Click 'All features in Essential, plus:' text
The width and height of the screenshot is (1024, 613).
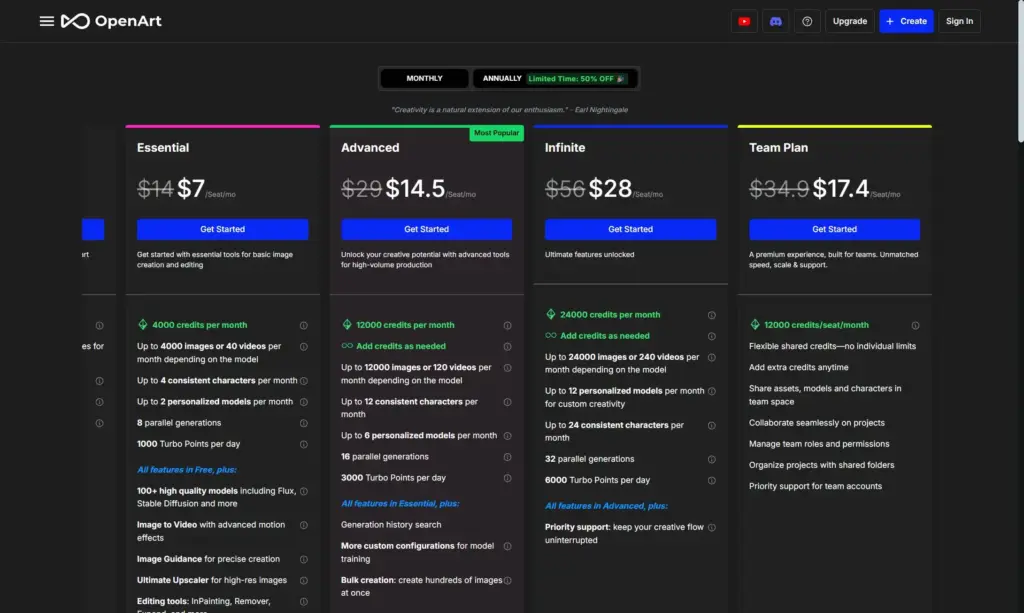click(x=400, y=503)
